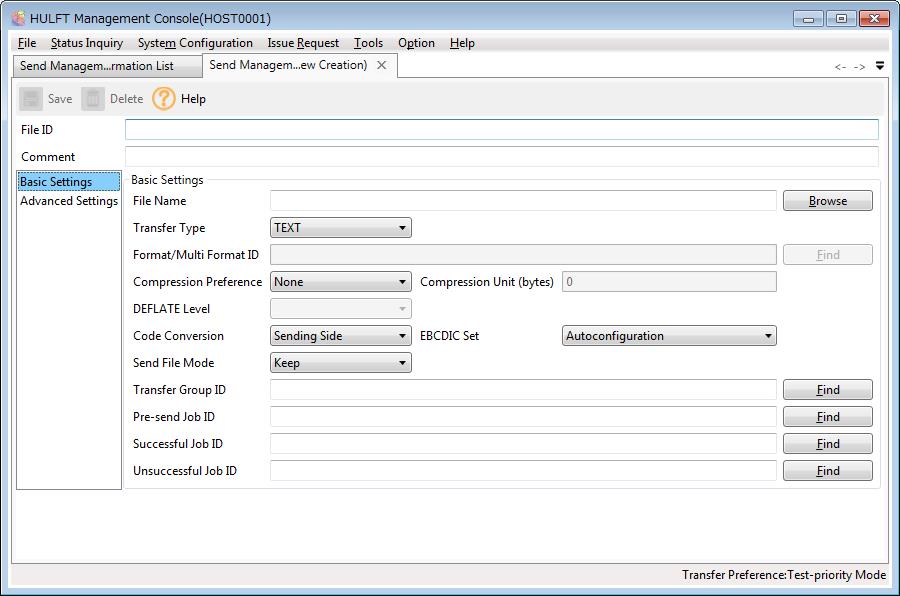
Task: Select Basic Settings in the side list
Action: [69, 182]
